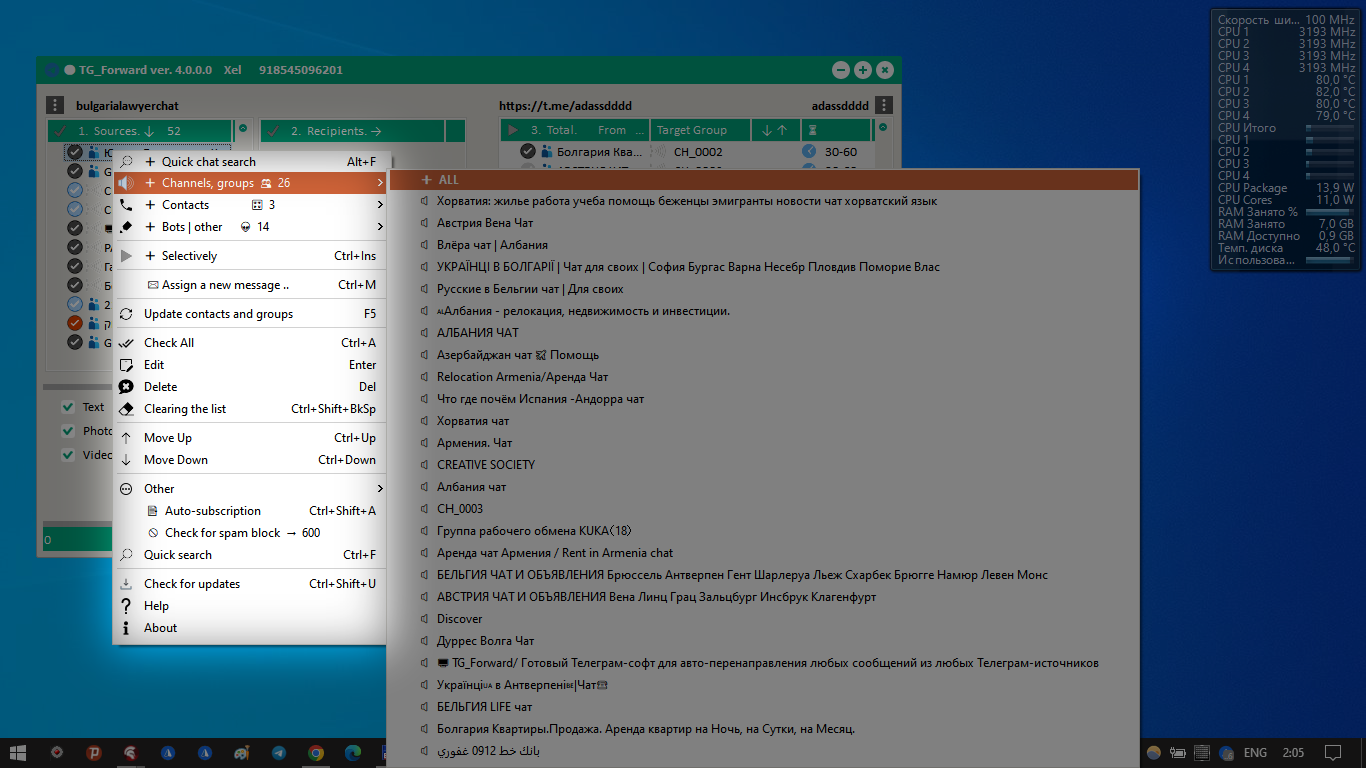Toggle the checkmark on the Болгария Ква row

[x=527, y=151]
